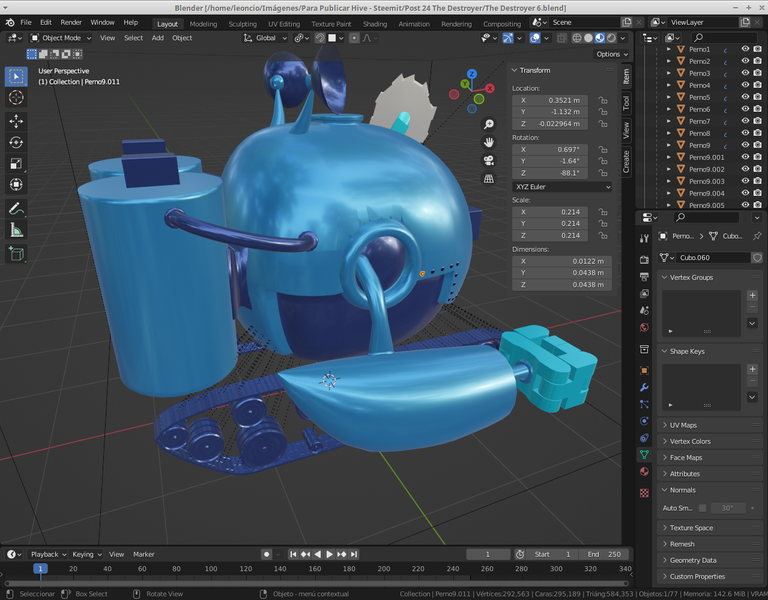Open the Object properties tab icon
Viewport: 768px width, 600px height.
[x=644, y=370]
